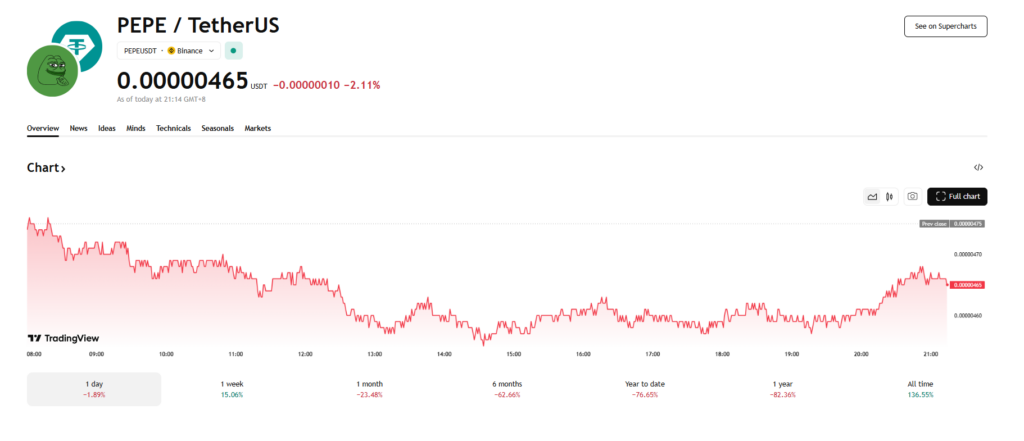Viewport: 1024px width, 441px height.
Task: Click the −2.11% change value
Action: click(362, 85)
